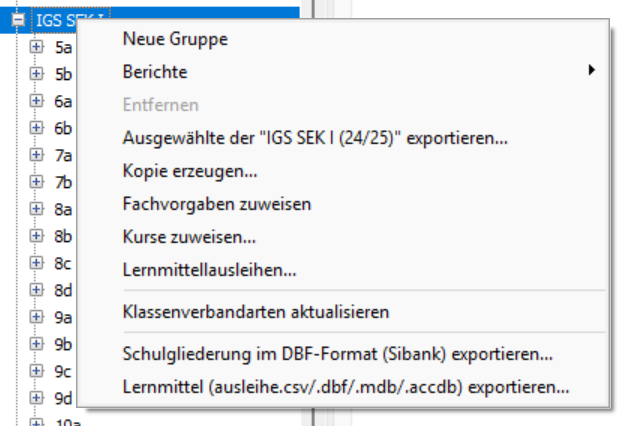The height and width of the screenshot is (426, 627).
Task: Select class 8a in tree
Action: 64,208
